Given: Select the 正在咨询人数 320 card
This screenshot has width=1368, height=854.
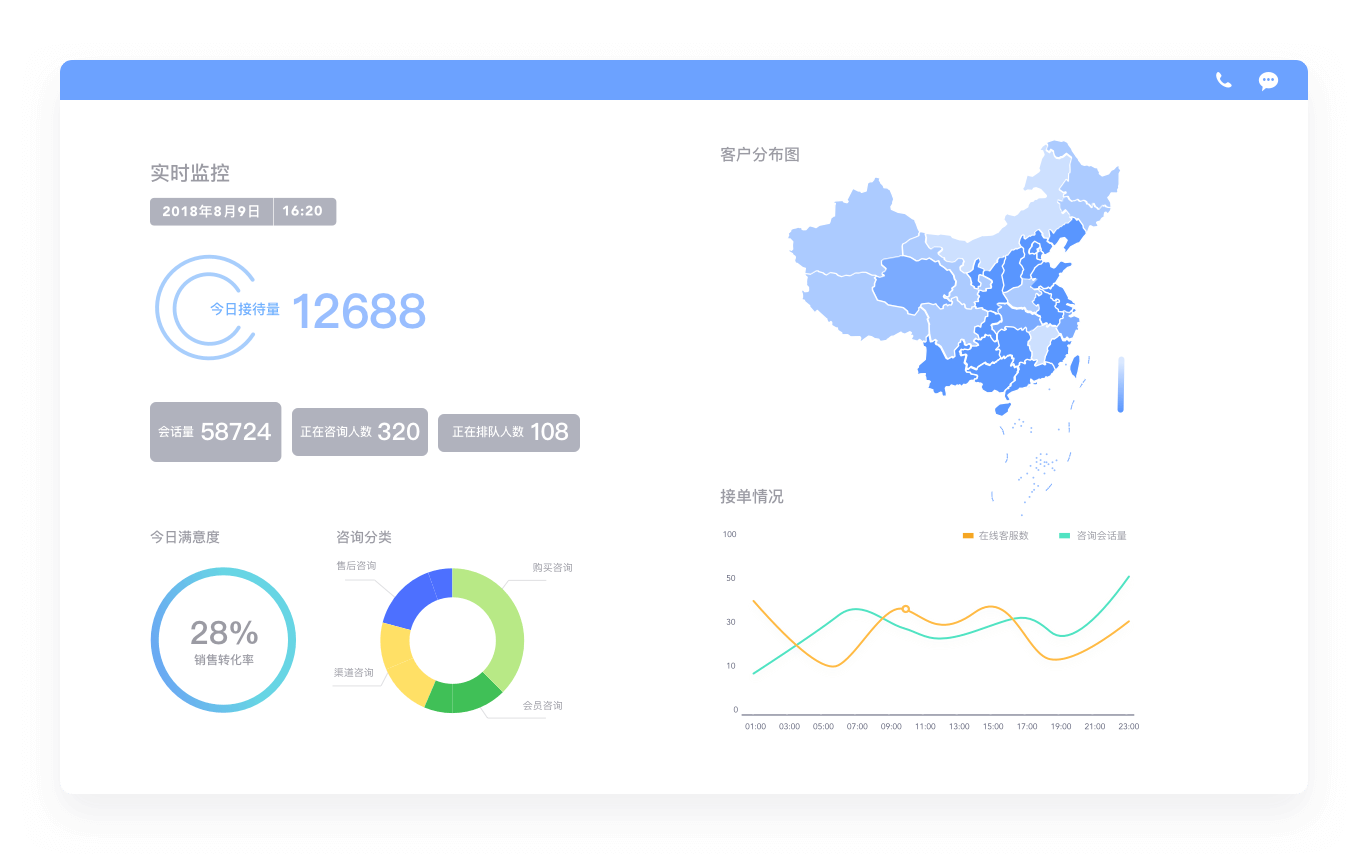Looking at the screenshot, I should click(359, 432).
